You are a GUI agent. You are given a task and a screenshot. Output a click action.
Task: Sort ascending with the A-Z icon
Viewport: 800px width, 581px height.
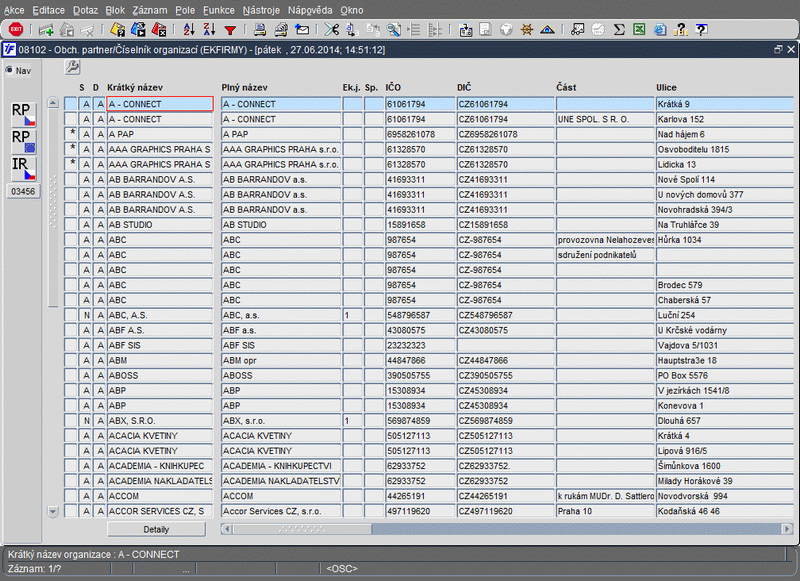[189, 30]
